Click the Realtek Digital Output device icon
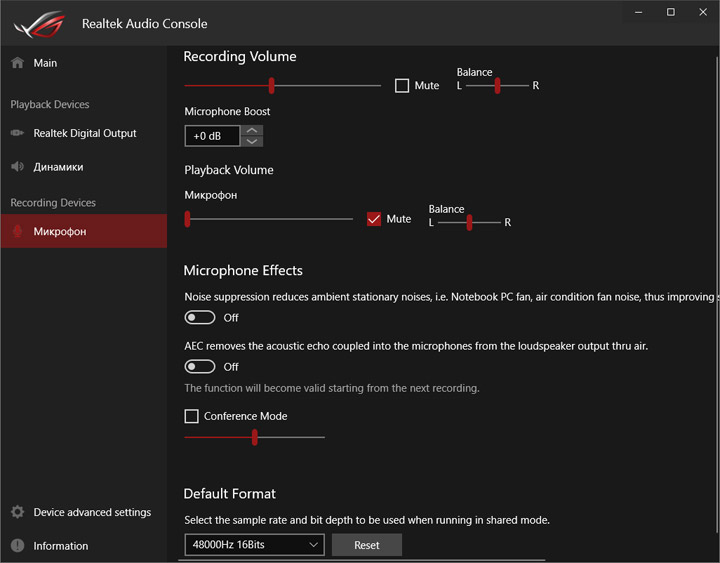Viewport: 720px width, 563px height. point(17,133)
